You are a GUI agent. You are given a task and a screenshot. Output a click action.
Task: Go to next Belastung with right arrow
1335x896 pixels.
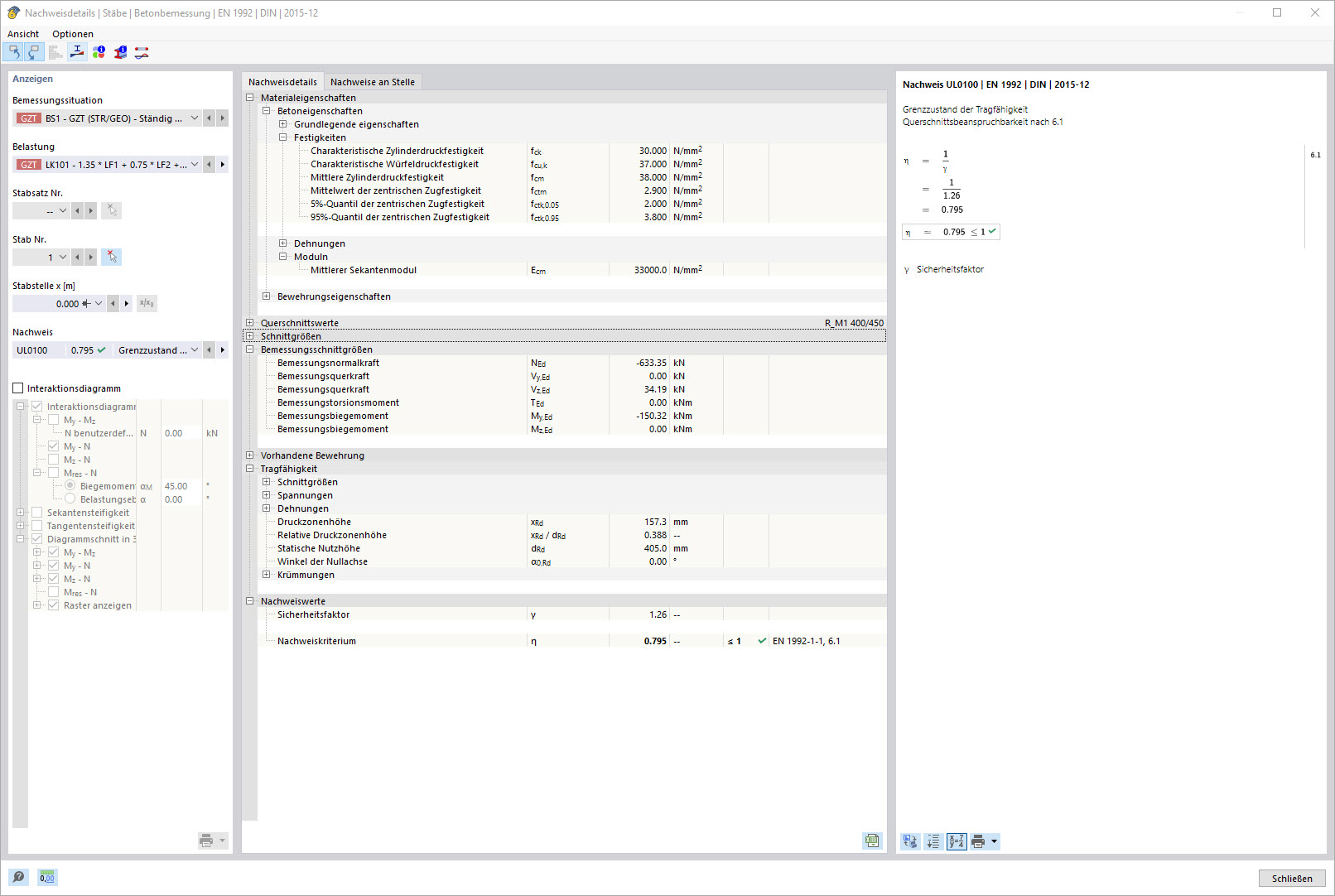pos(222,165)
